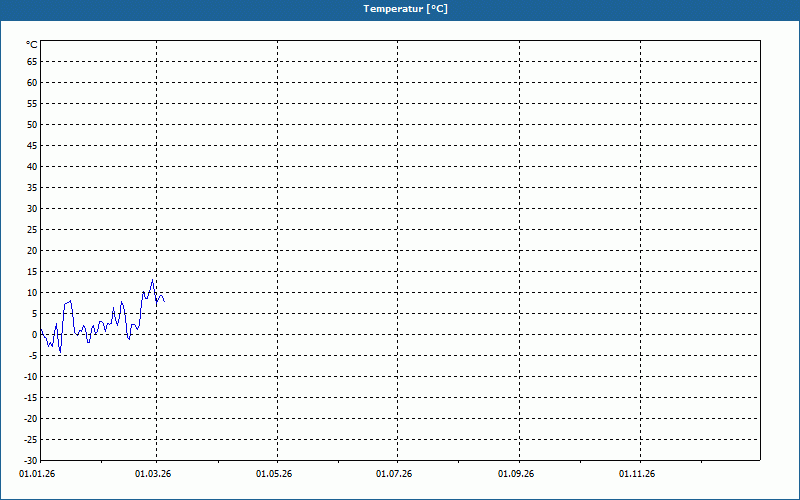This screenshot has height=500, width=800.
Task: Click the 01.05.26 x-axis date label
Action: tap(274, 473)
